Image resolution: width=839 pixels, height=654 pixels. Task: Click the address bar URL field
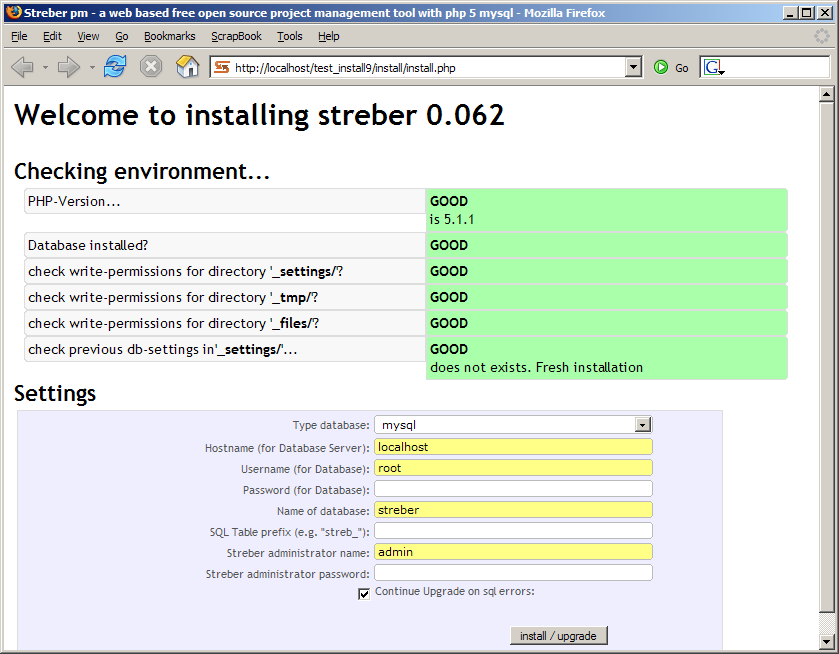(x=428, y=68)
